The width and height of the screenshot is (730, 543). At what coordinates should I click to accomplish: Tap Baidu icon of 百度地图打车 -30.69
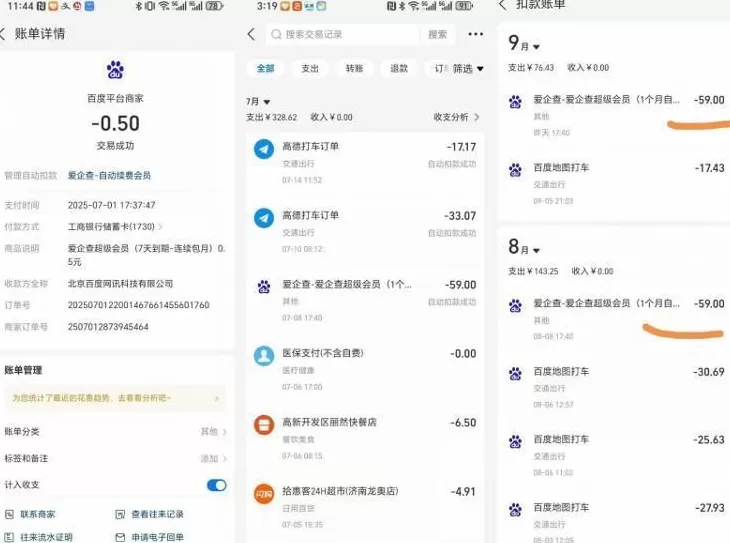click(515, 373)
